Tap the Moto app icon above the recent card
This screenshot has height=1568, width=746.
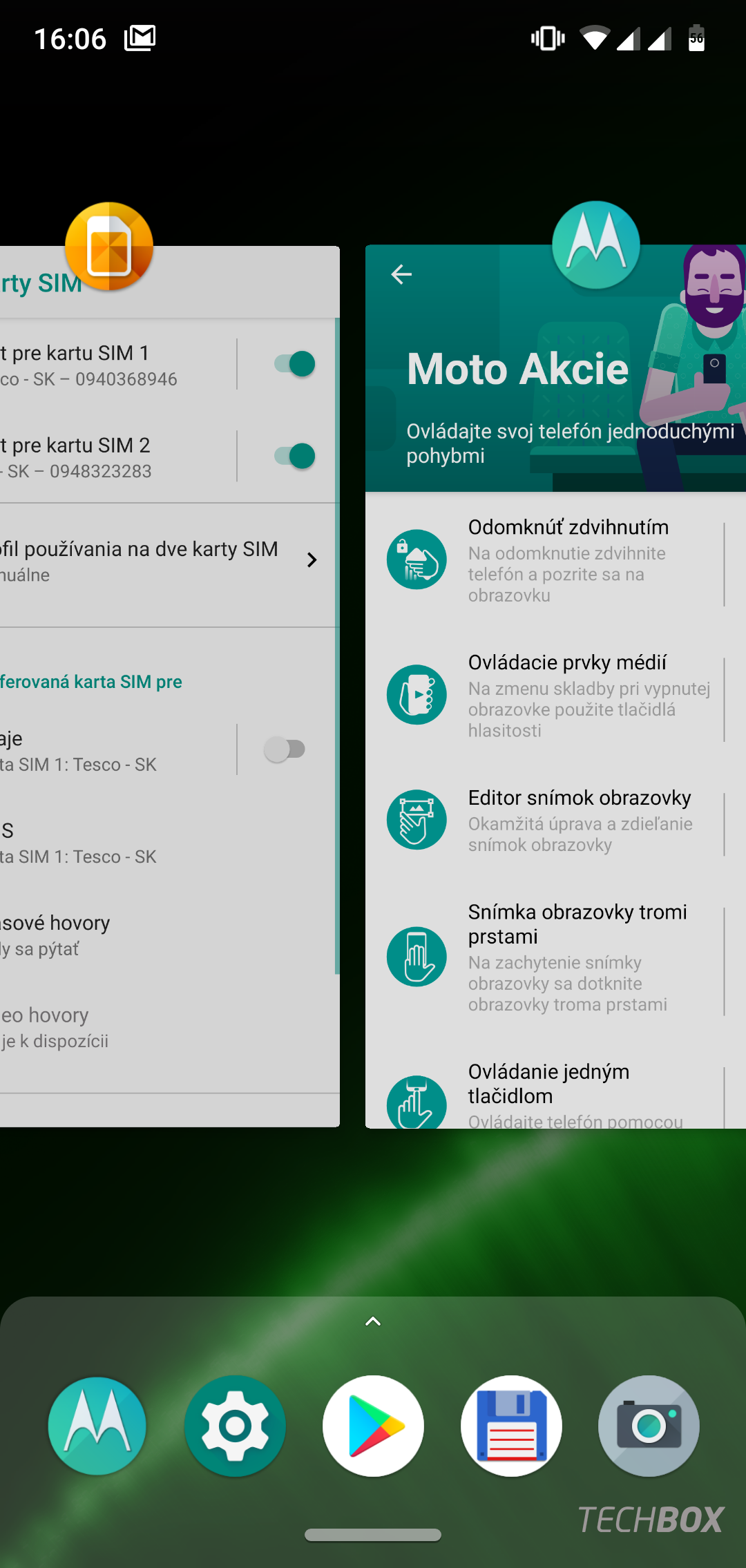(596, 245)
